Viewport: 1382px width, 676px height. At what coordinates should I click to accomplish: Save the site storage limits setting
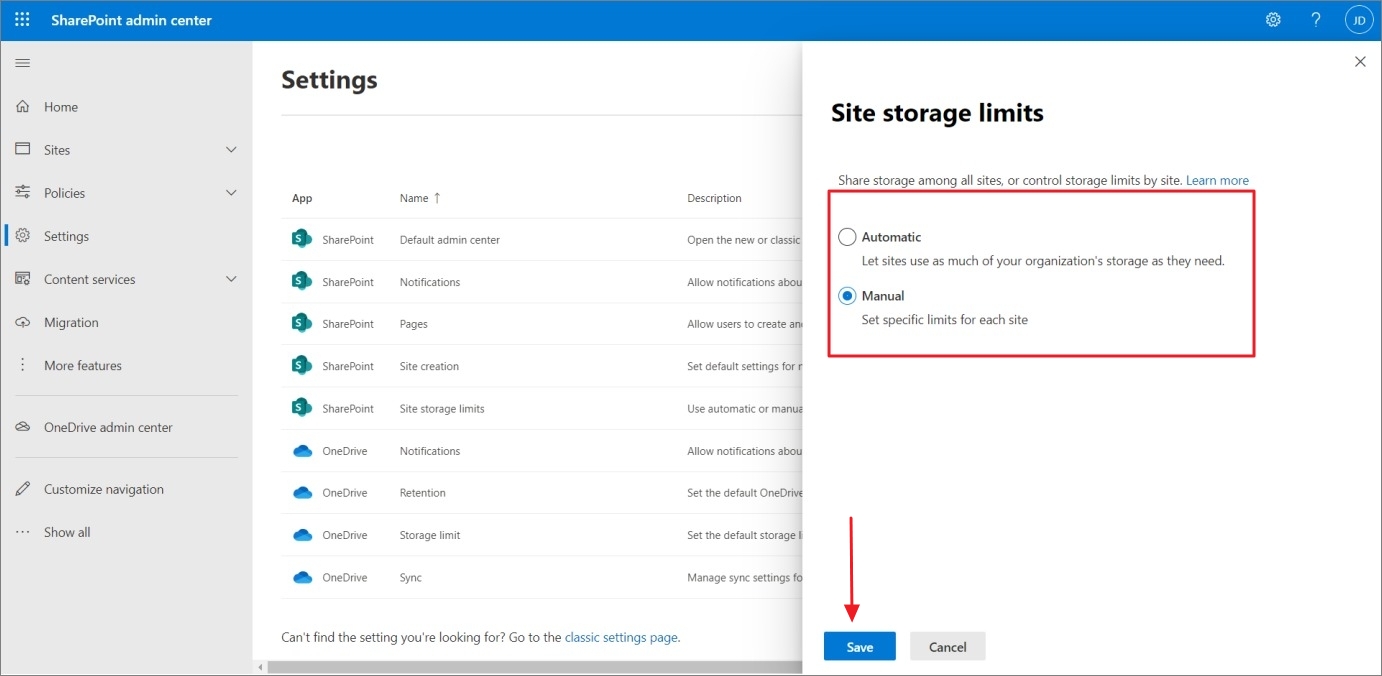pyautogui.click(x=860, y=647)
